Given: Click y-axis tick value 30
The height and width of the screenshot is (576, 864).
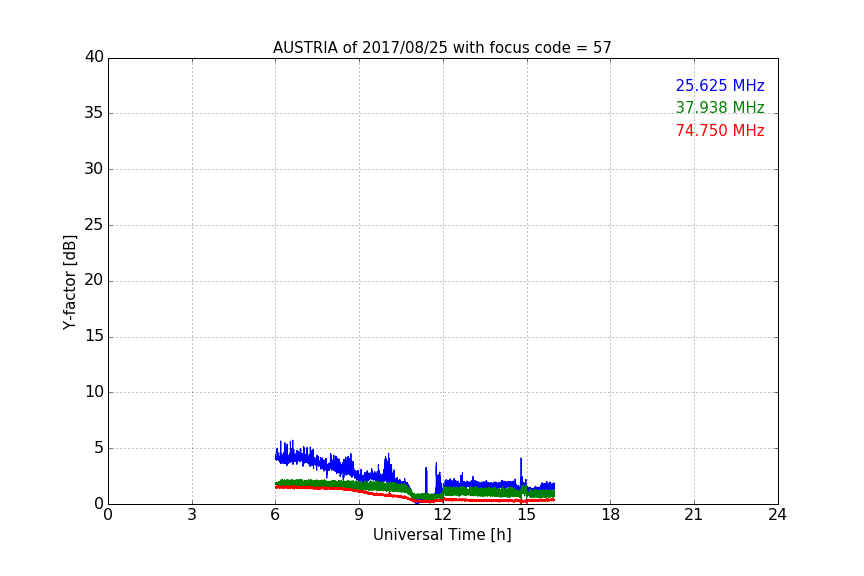Looking at the screenshot, I should (94, 169).
